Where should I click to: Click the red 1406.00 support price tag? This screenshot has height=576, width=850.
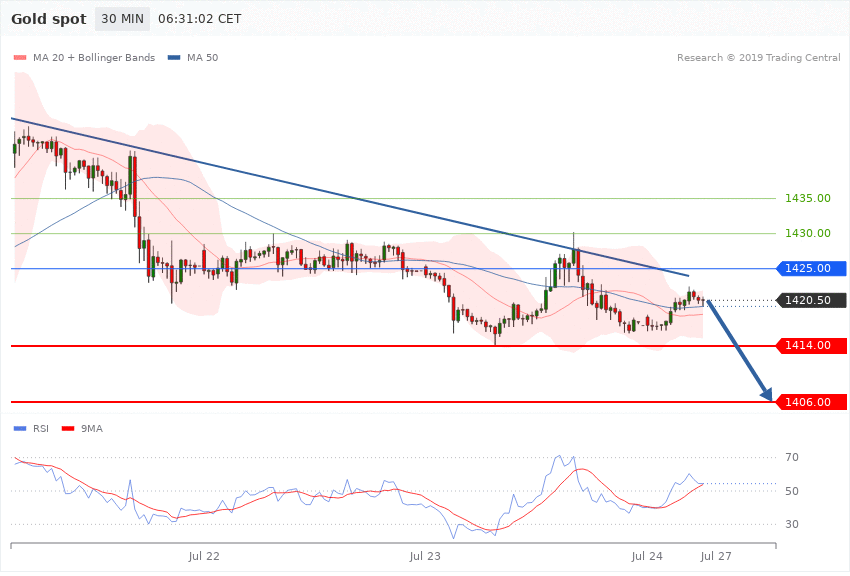tap(812, 402)
